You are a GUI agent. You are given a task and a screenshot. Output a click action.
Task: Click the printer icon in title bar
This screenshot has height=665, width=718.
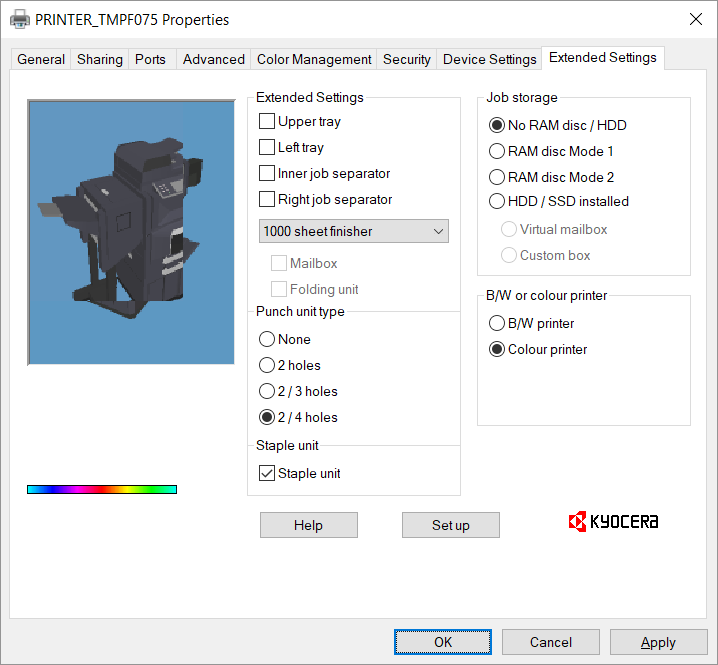click(19, 19)
